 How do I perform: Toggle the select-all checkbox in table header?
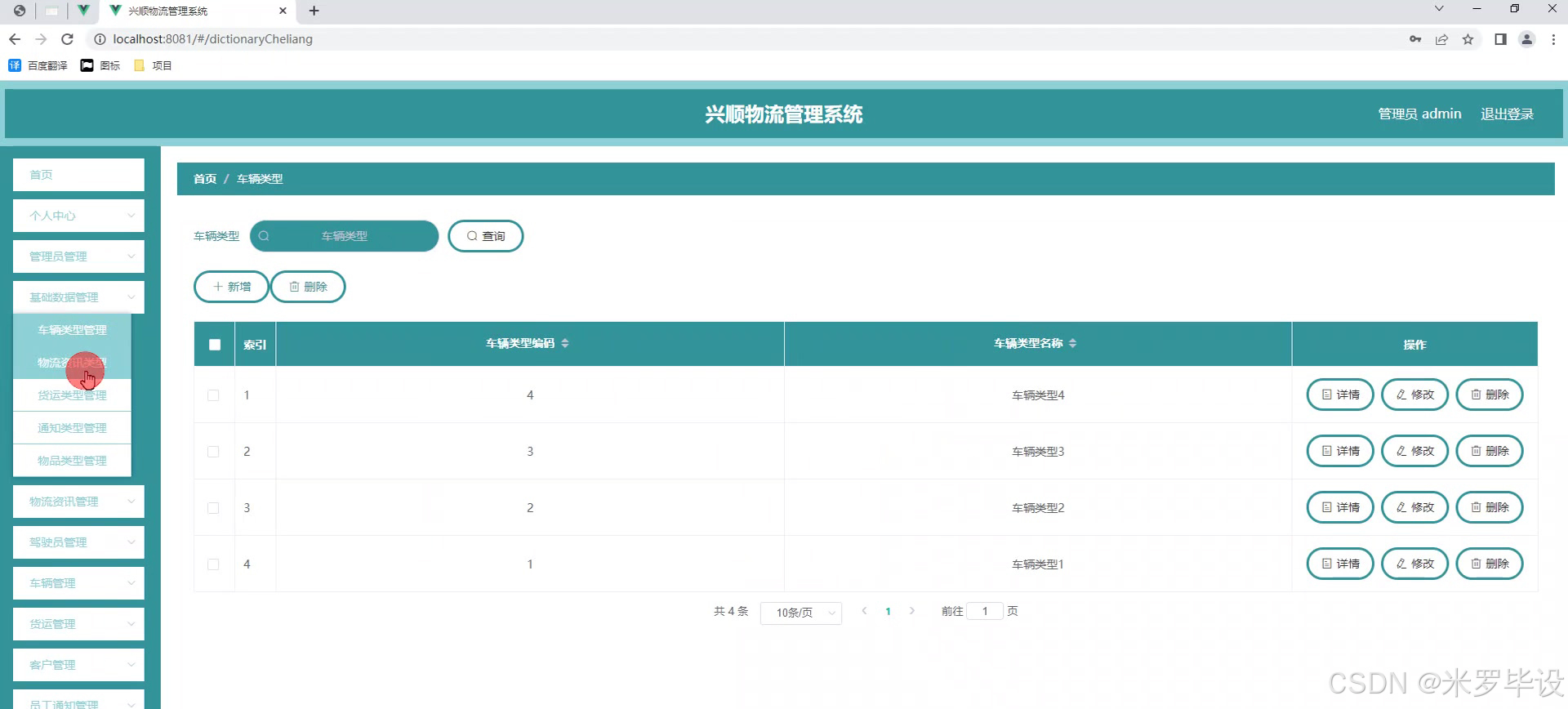click(x=215, y=345)
